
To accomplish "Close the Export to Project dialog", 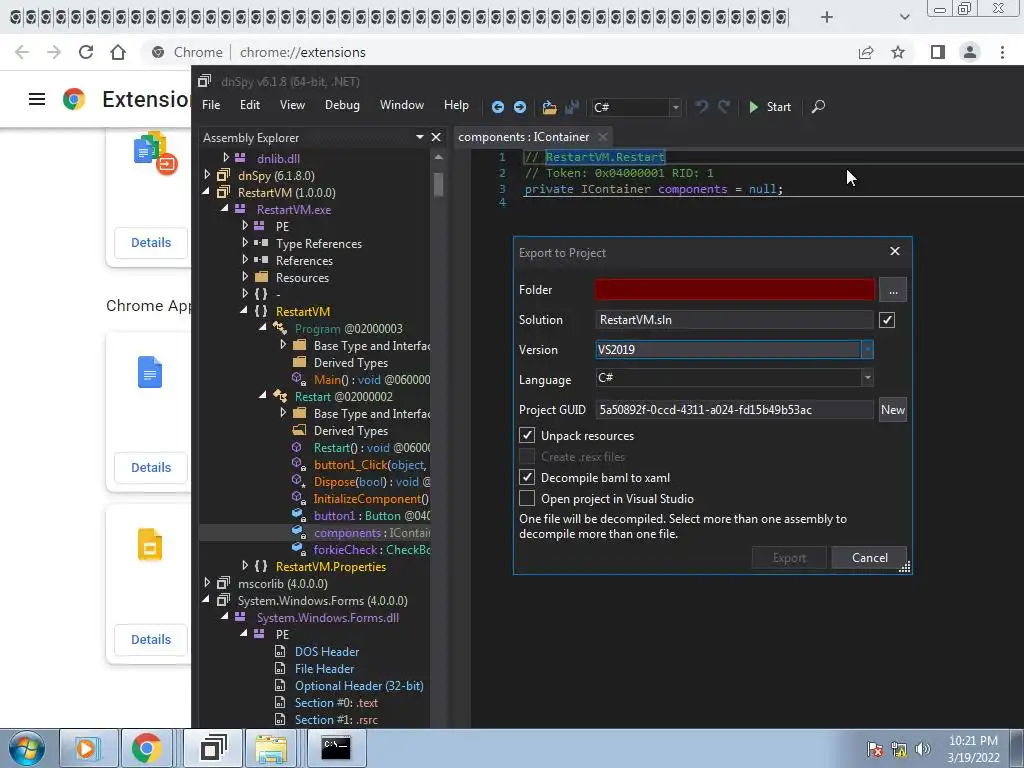I will 895,251.
